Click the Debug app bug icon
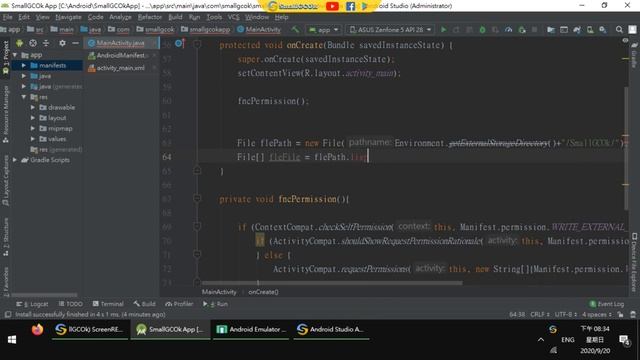The image size is (640, 360). pos(482,30)
